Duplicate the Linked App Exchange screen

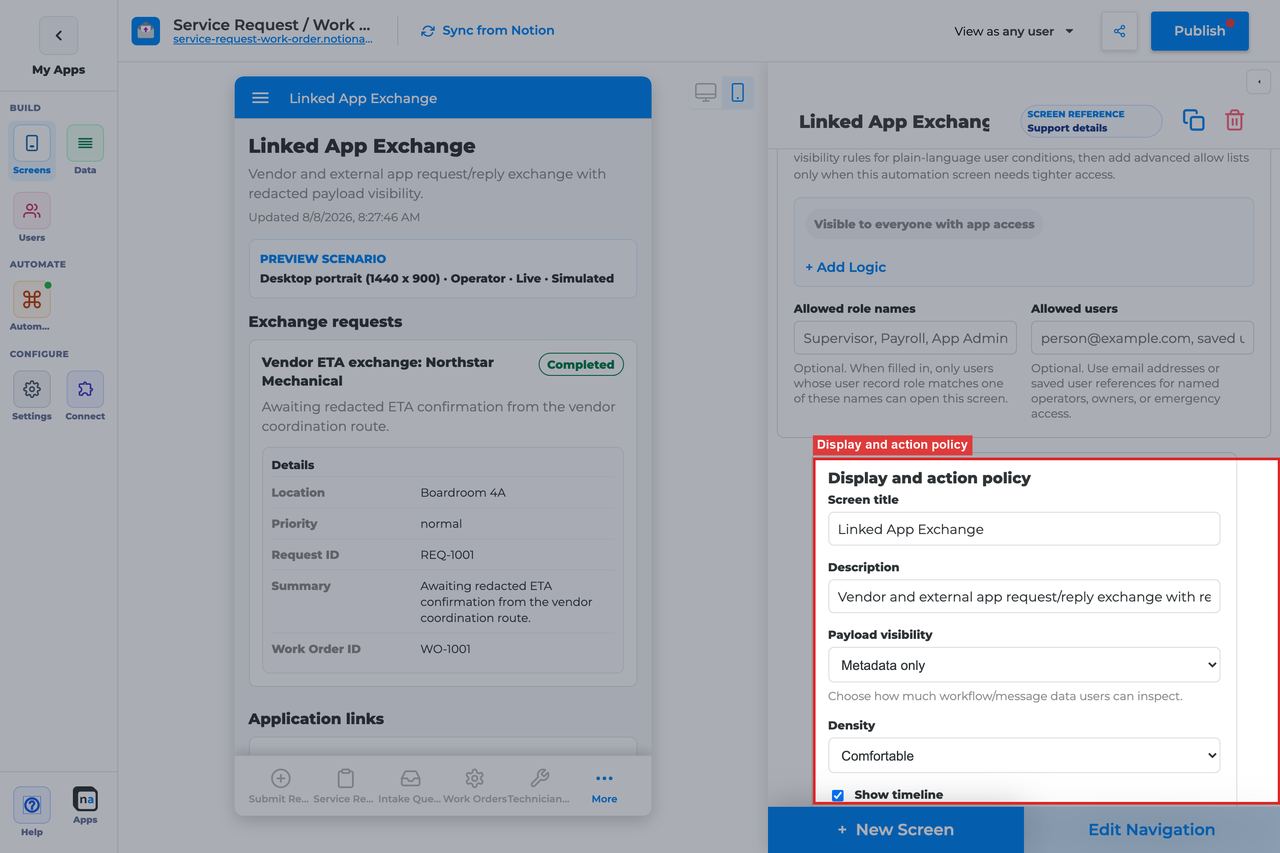[x=1193, y=120]
